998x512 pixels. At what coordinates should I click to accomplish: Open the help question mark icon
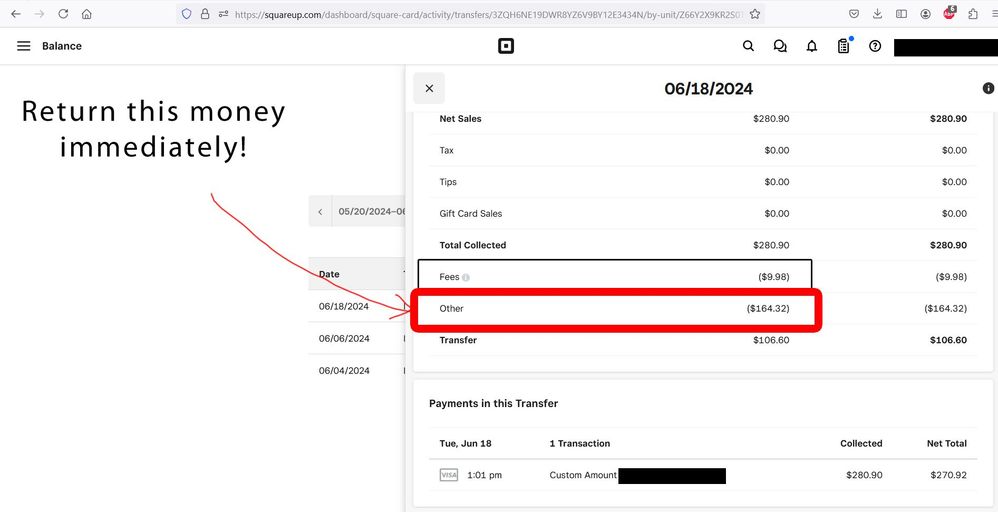tap(875, 46)
